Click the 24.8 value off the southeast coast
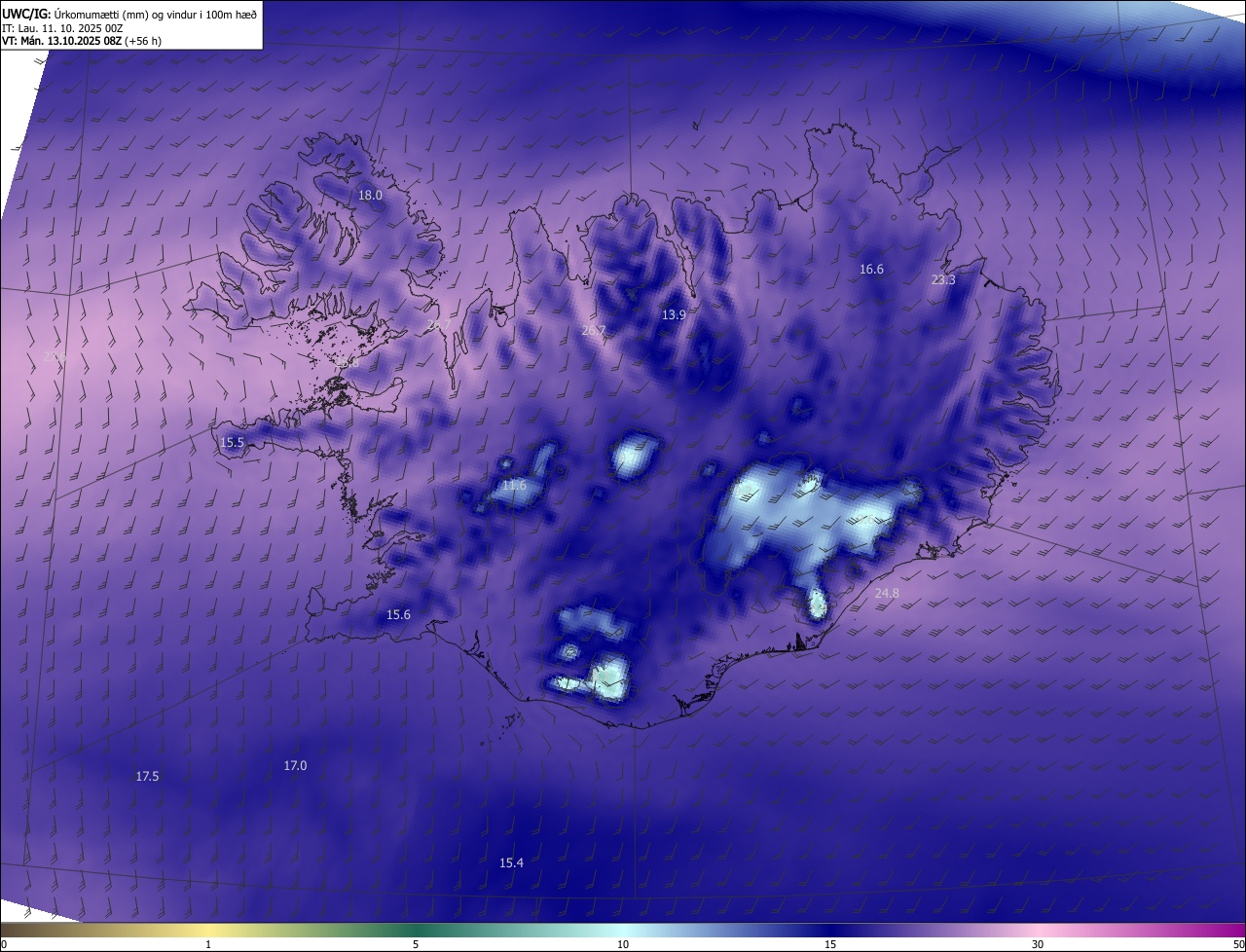The image size is (1246, 952). point(887,594)
